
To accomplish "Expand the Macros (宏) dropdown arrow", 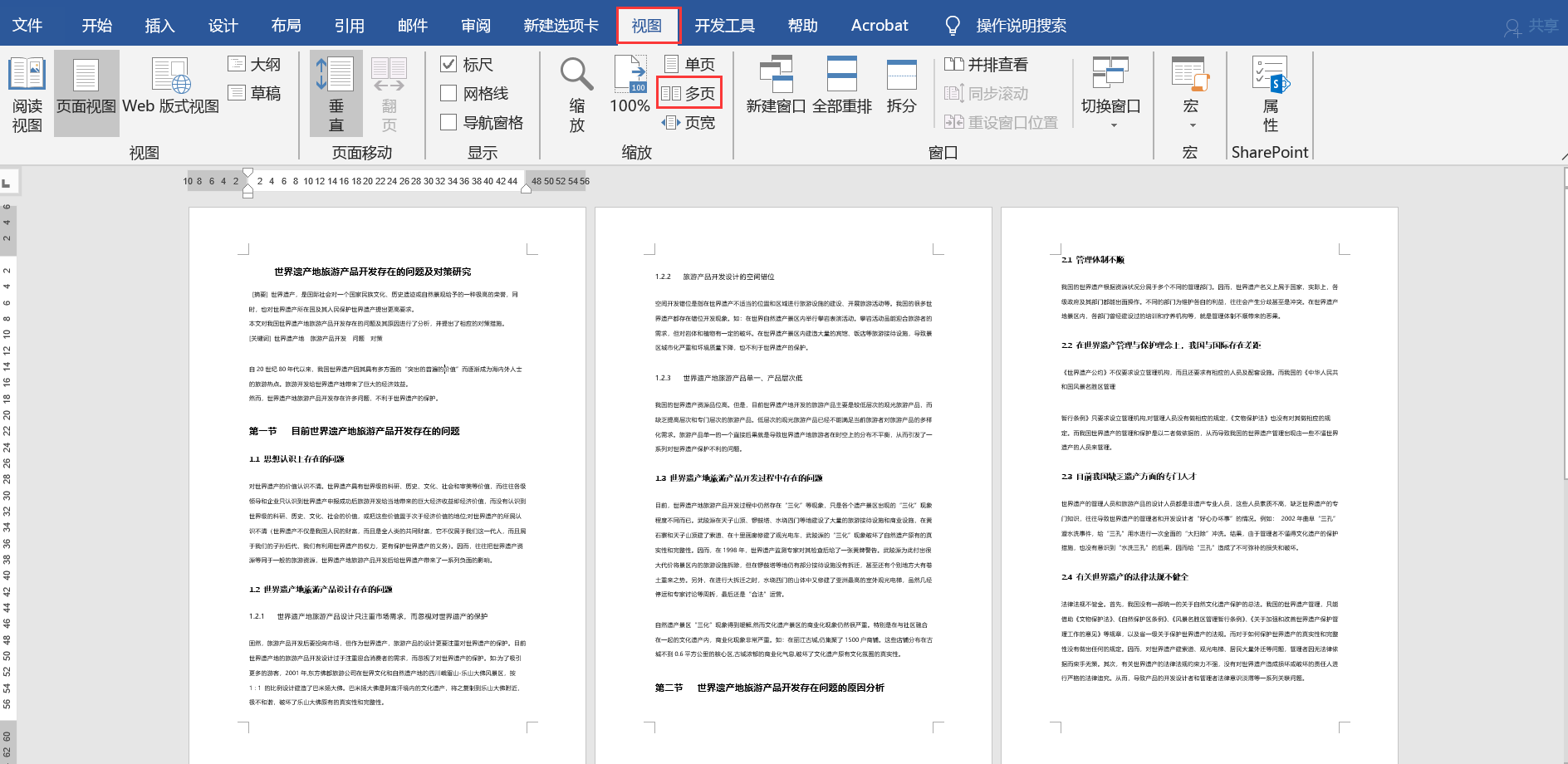I will (x=1193, y=125).
